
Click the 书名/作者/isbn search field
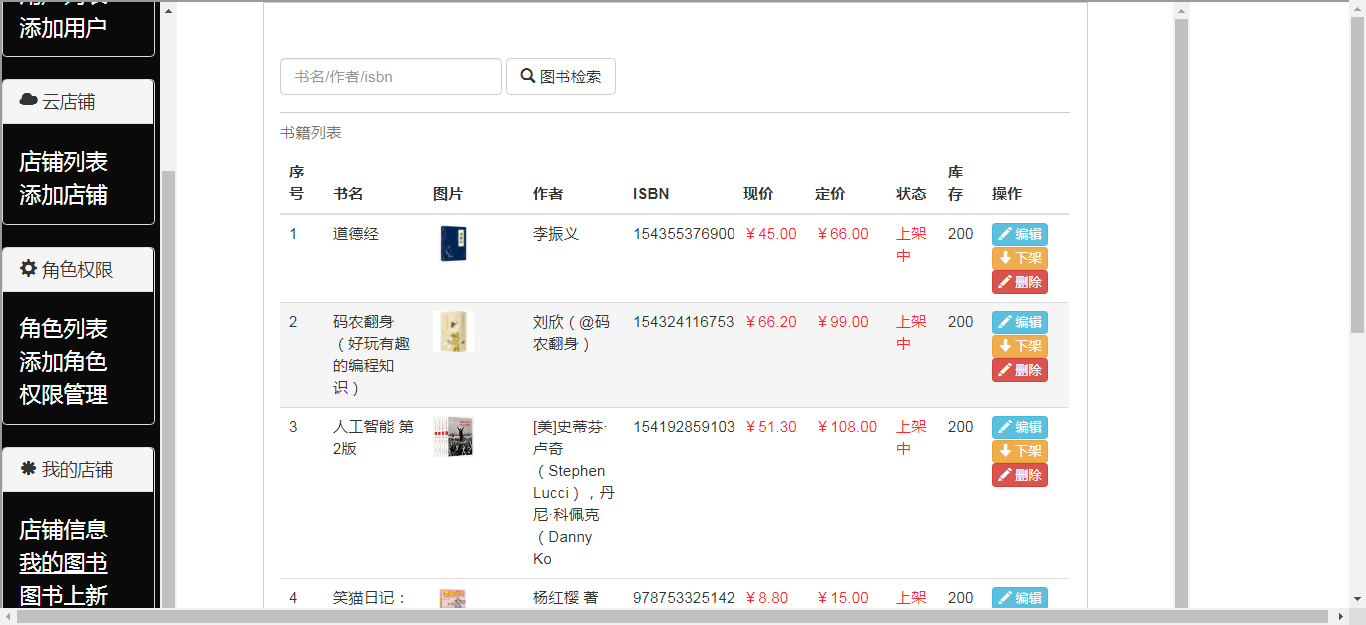tap(391, 77)
